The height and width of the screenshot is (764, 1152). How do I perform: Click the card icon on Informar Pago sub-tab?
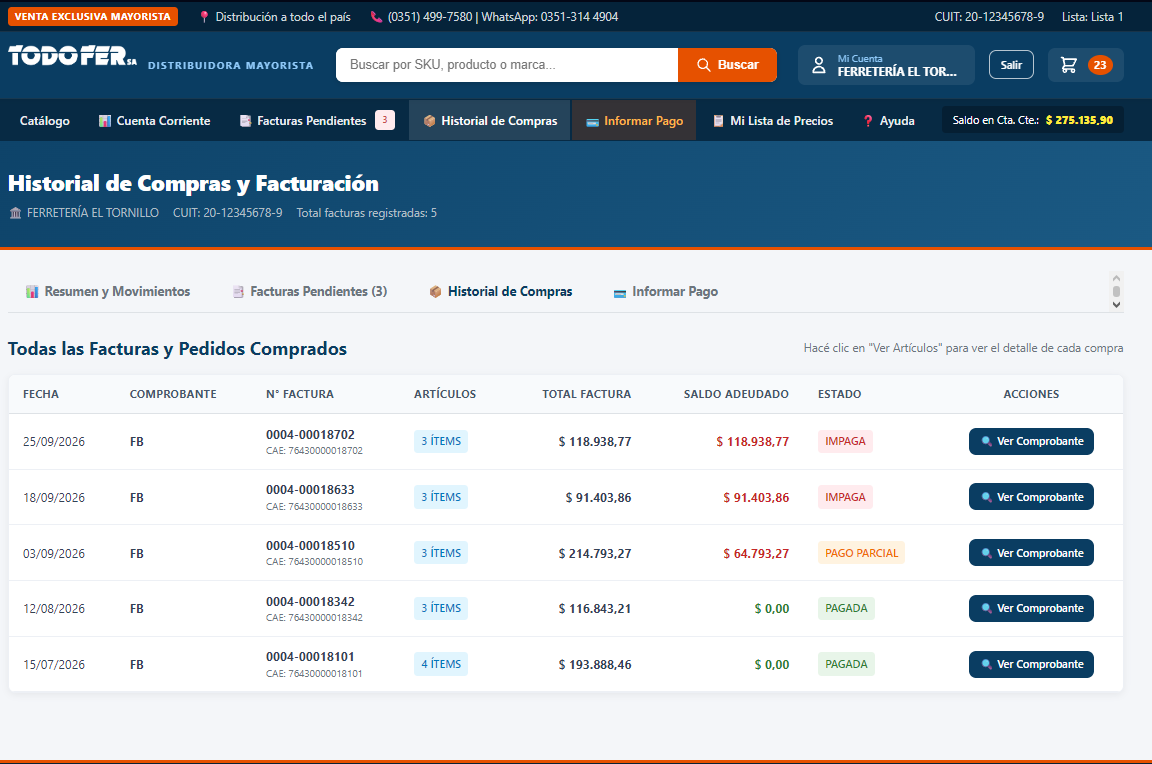click(620, 293)
